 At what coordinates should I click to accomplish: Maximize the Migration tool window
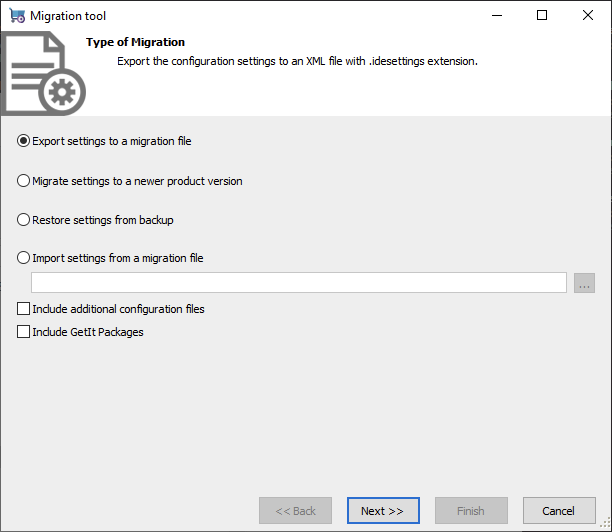[x=542, y=16]
